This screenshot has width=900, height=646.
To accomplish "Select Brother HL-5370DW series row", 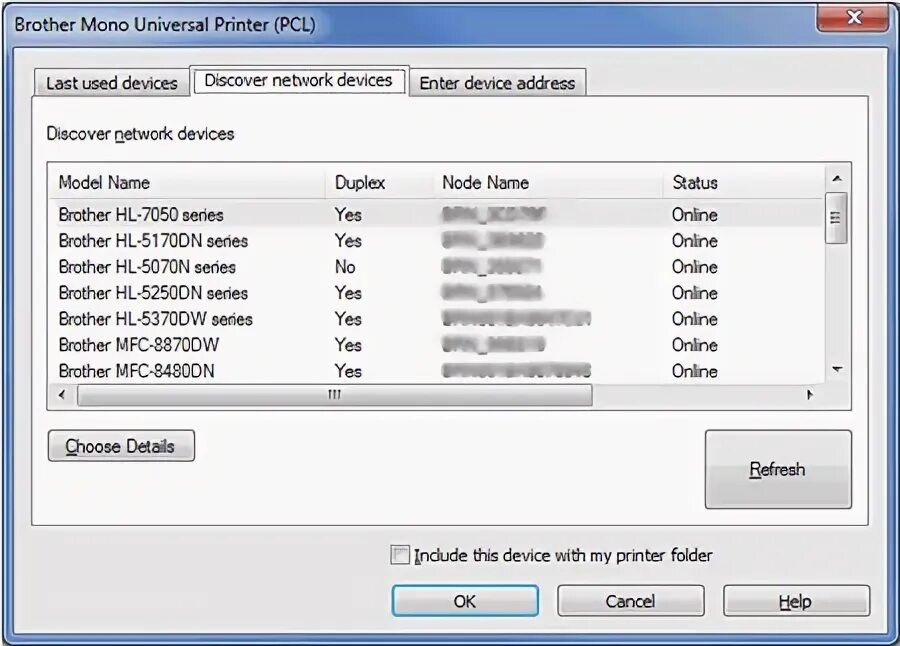I will pyautogui.click(x=437, y=319).
